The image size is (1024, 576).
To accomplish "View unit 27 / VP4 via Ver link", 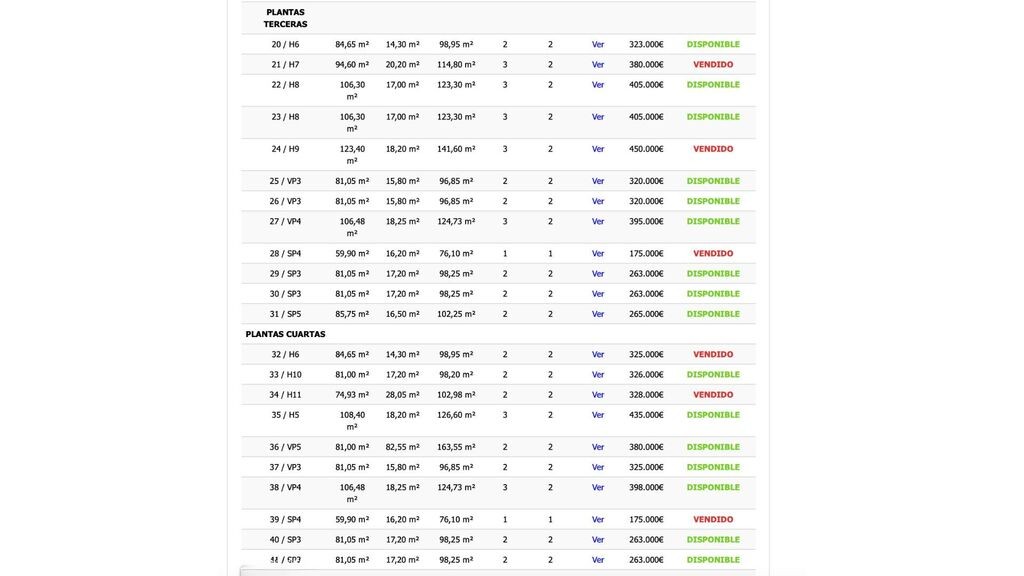I will point(598,221).
